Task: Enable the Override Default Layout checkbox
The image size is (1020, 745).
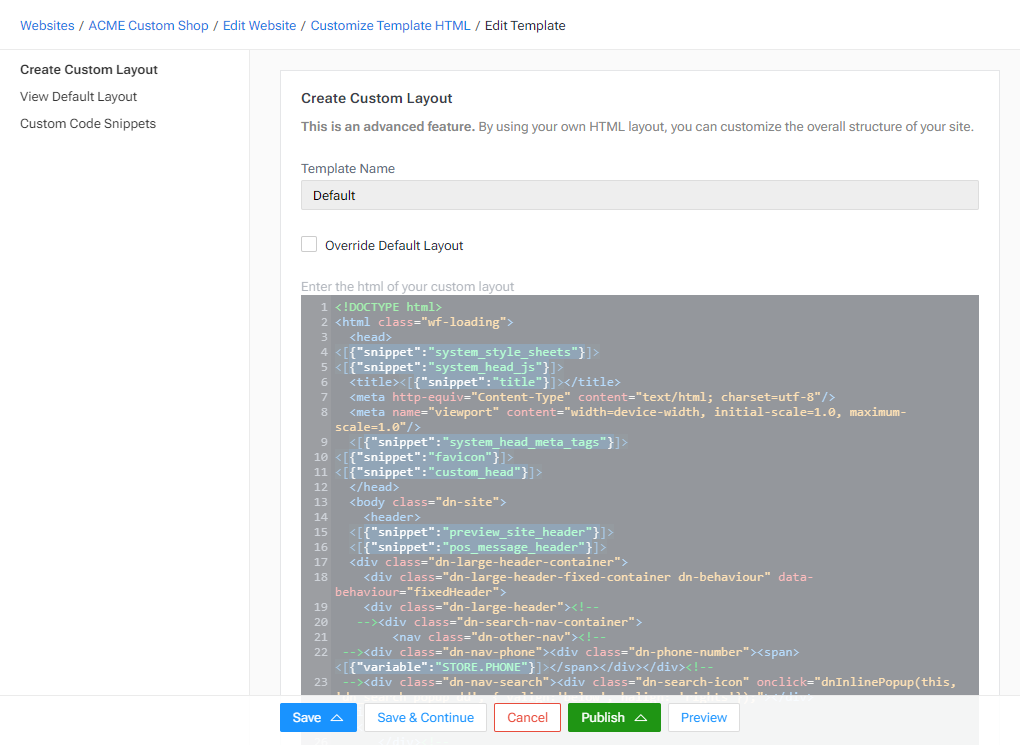Action: pos(310,245)
